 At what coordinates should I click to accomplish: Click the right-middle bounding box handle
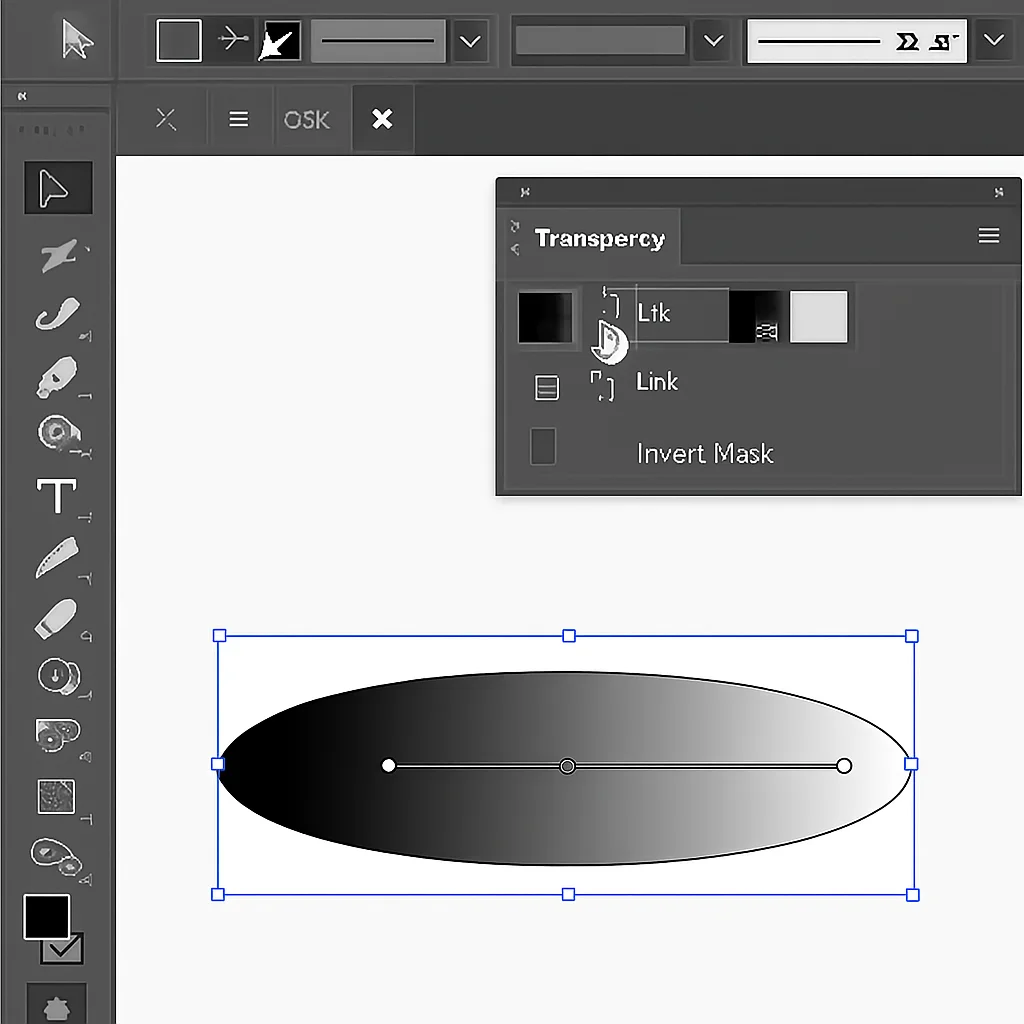(912, 763)
